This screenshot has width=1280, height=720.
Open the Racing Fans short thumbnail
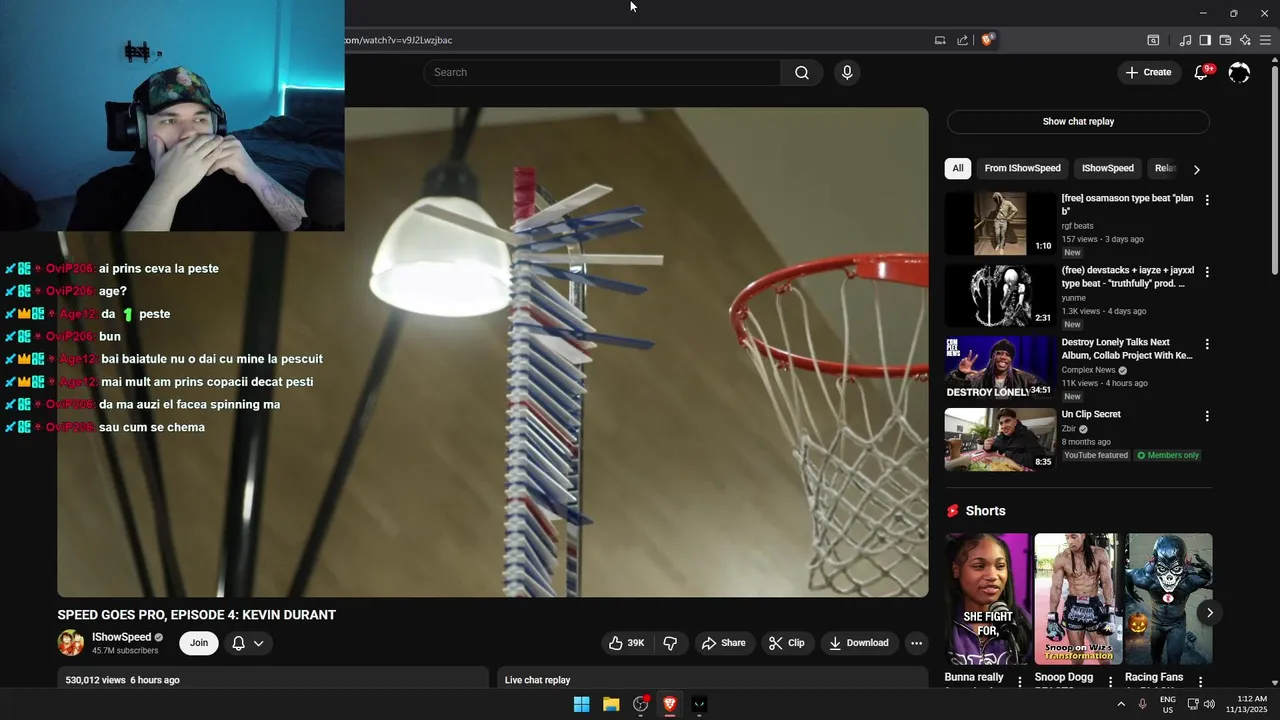[x=1169, y=599]
